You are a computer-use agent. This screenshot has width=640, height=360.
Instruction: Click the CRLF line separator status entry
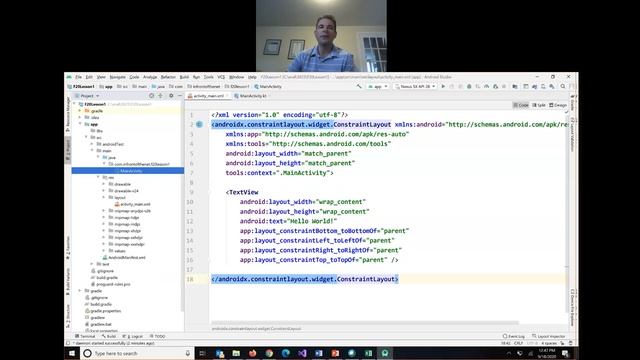coord(518,343)
